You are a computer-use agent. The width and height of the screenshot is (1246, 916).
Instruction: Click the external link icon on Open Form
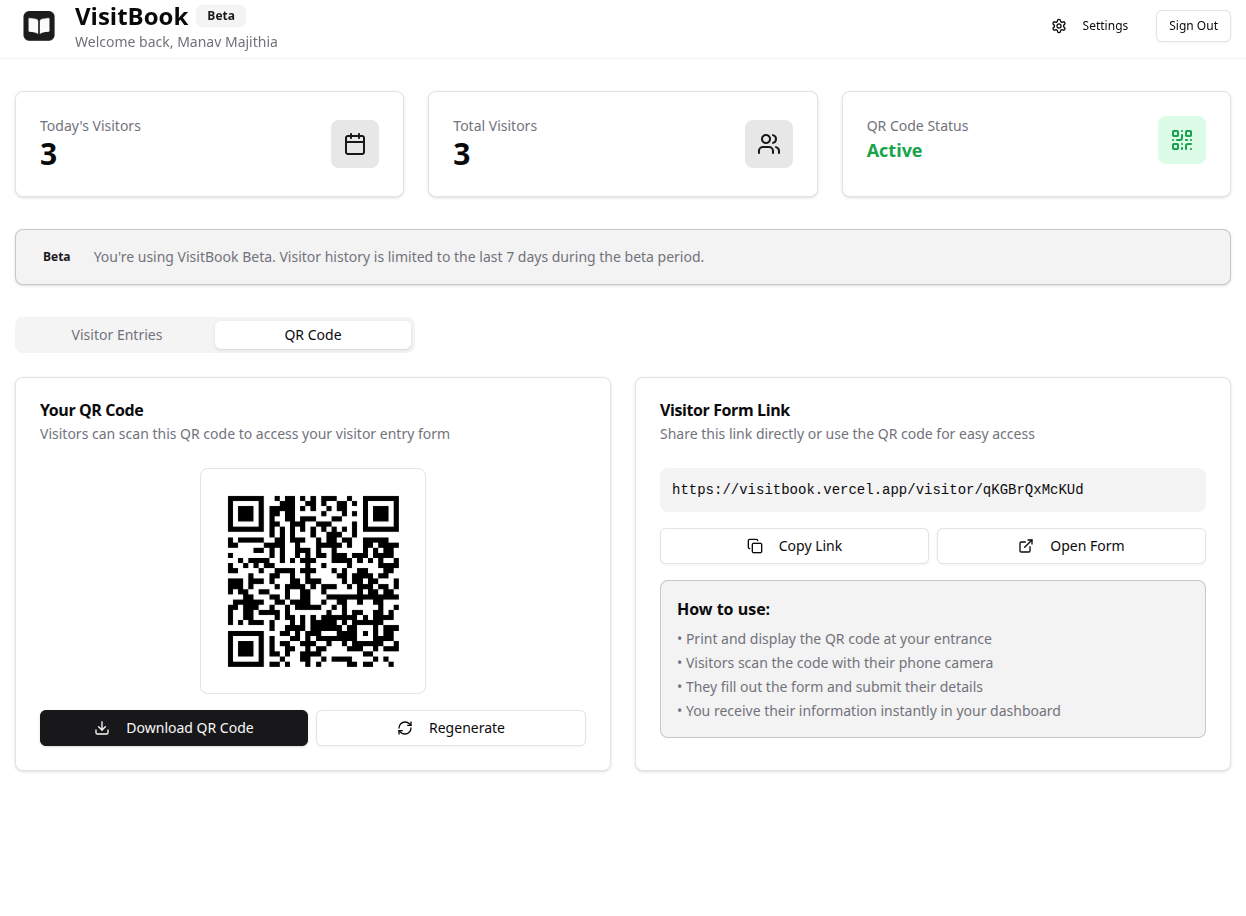(1026, 546)
